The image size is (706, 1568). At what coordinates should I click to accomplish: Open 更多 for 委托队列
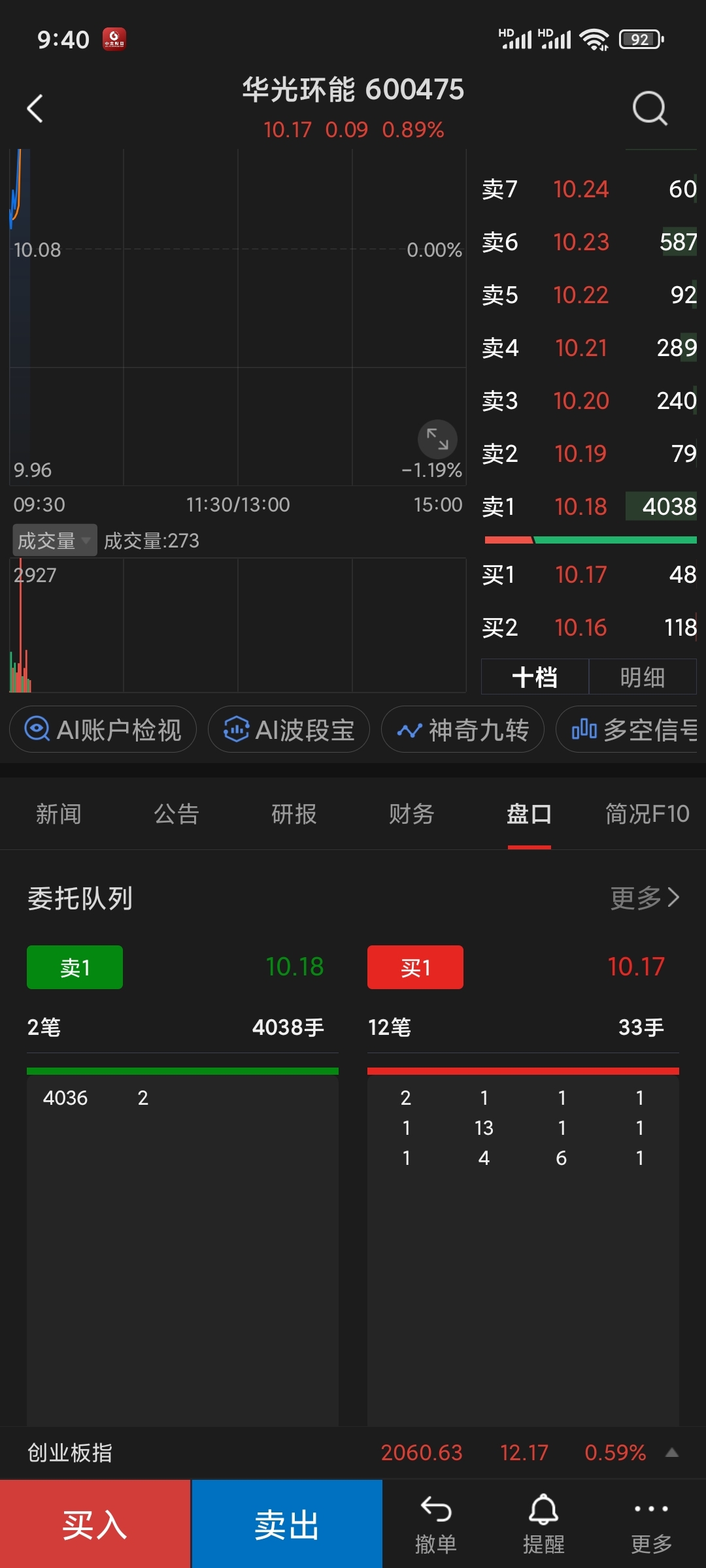pyautogui.click(x=645, y=898)
